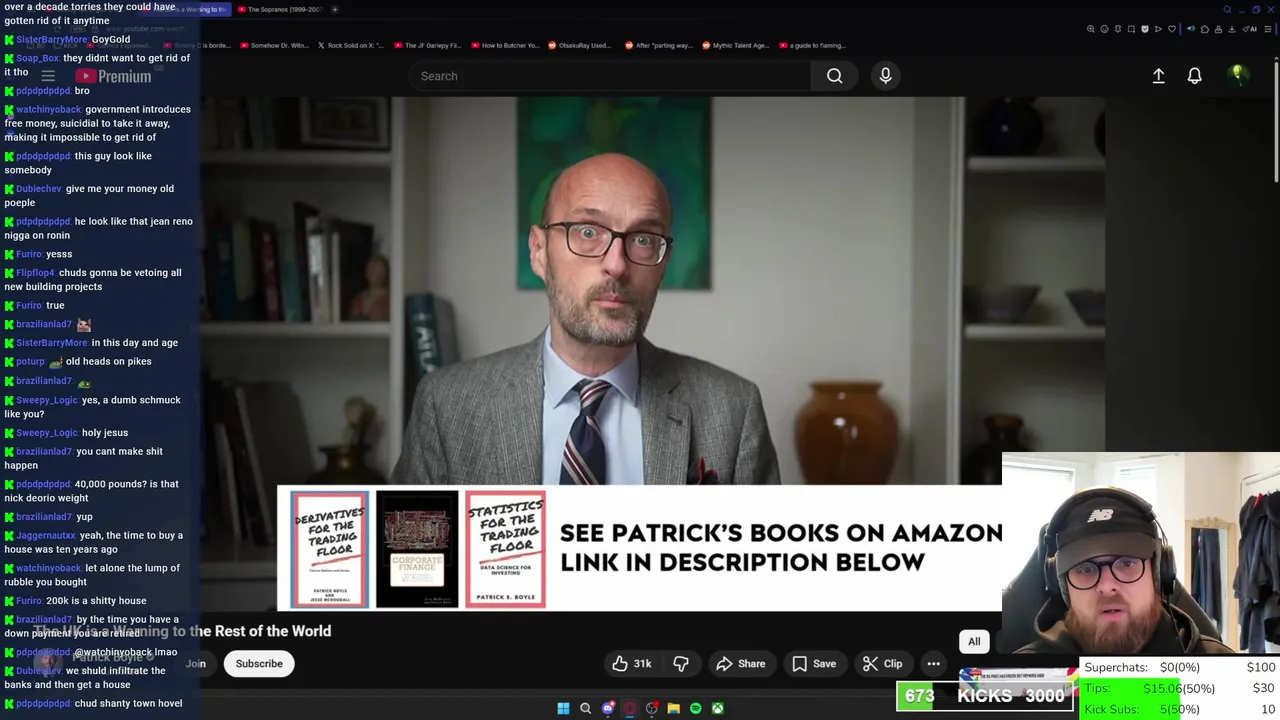
Task: Save the video to a playlist
Action: pyautogui.click(x=814, y=664)
